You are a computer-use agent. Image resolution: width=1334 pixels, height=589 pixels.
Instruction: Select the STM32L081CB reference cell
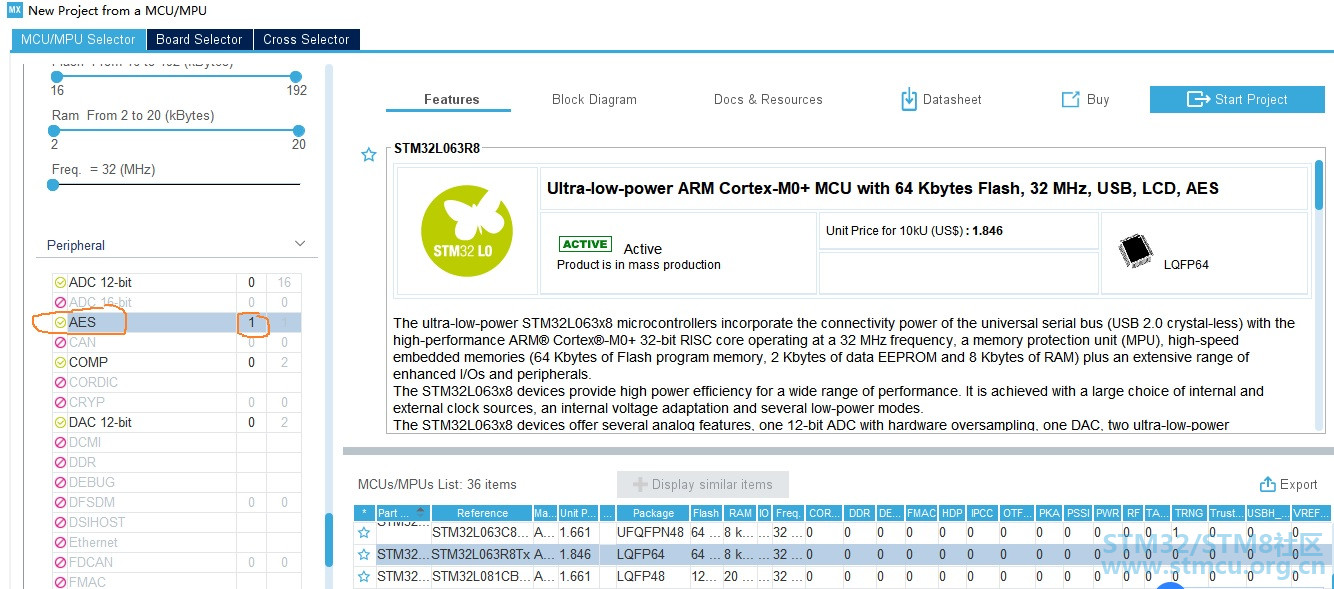(x=482, y=576)
